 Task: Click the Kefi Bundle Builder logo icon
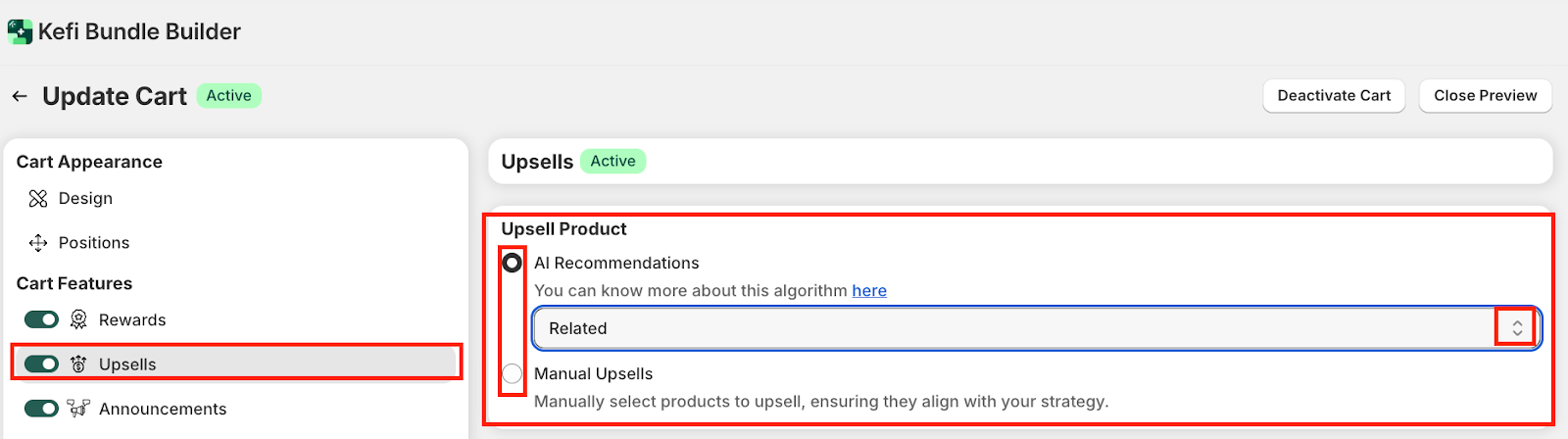[x=20, y=31]
